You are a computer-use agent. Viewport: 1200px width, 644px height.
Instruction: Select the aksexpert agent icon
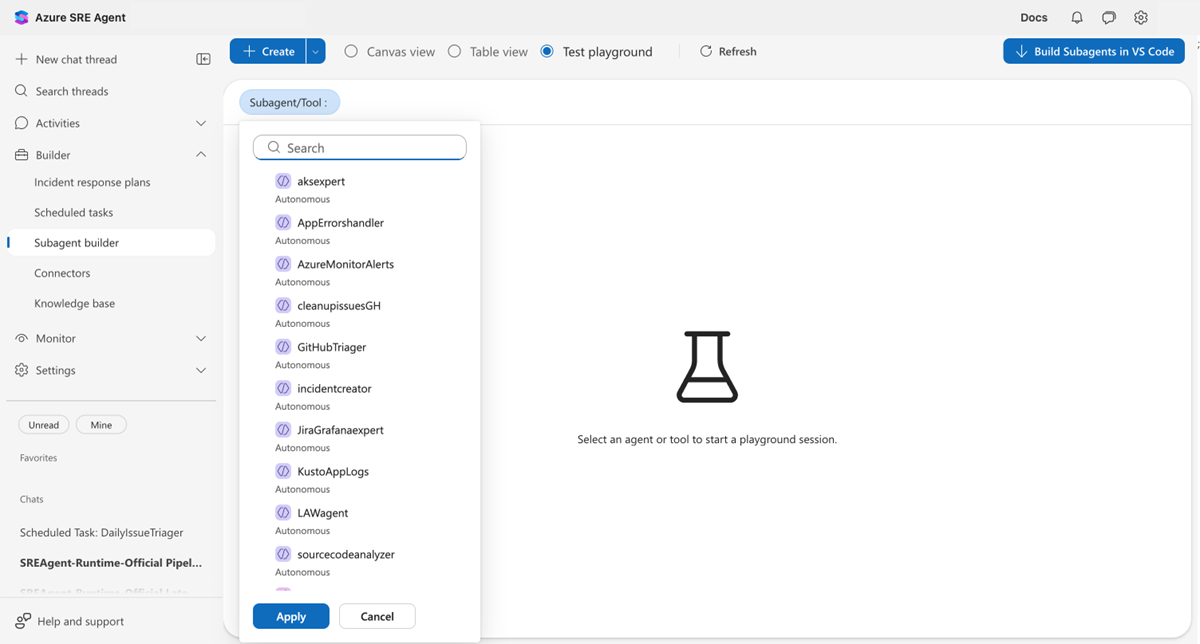click(x=281, y=181)
